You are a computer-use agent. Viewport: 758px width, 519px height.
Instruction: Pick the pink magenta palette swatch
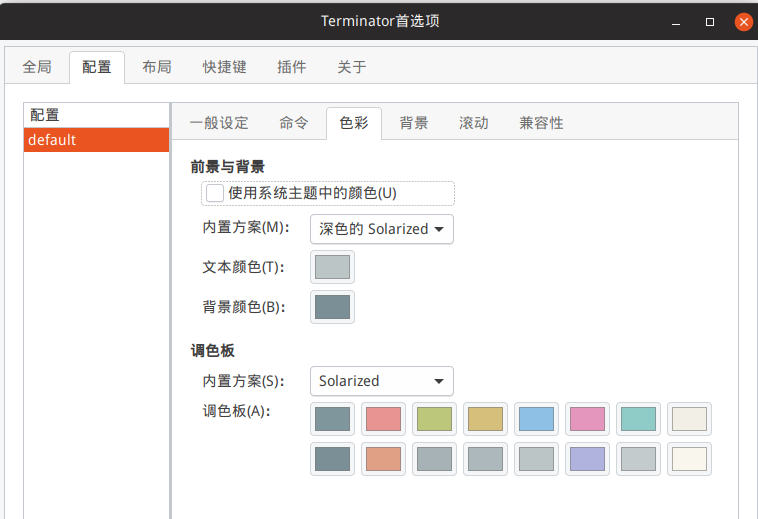click(587, 419)
